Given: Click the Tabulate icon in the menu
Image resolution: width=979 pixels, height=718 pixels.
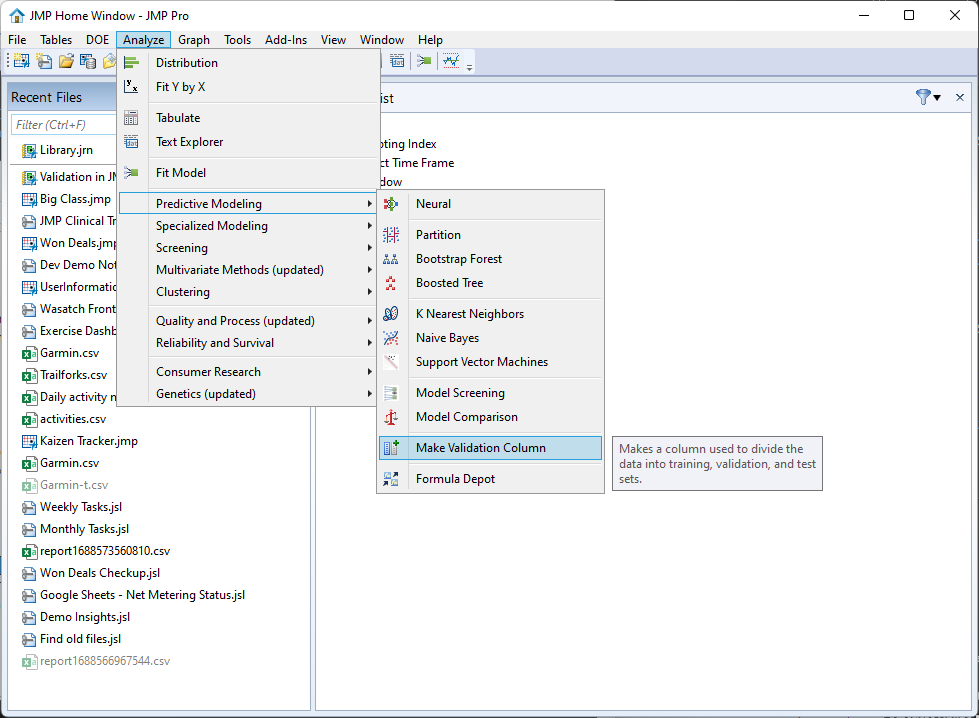Looking at the screenshot, I should (131, 118).
